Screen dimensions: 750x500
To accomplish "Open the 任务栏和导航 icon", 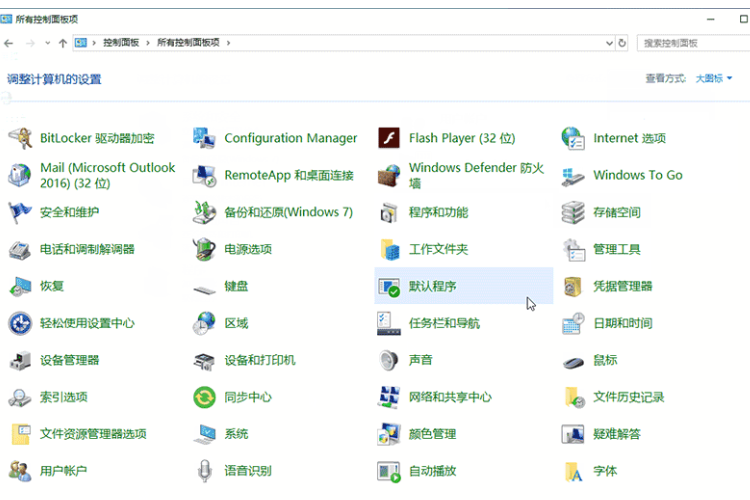I will point(389,323).
